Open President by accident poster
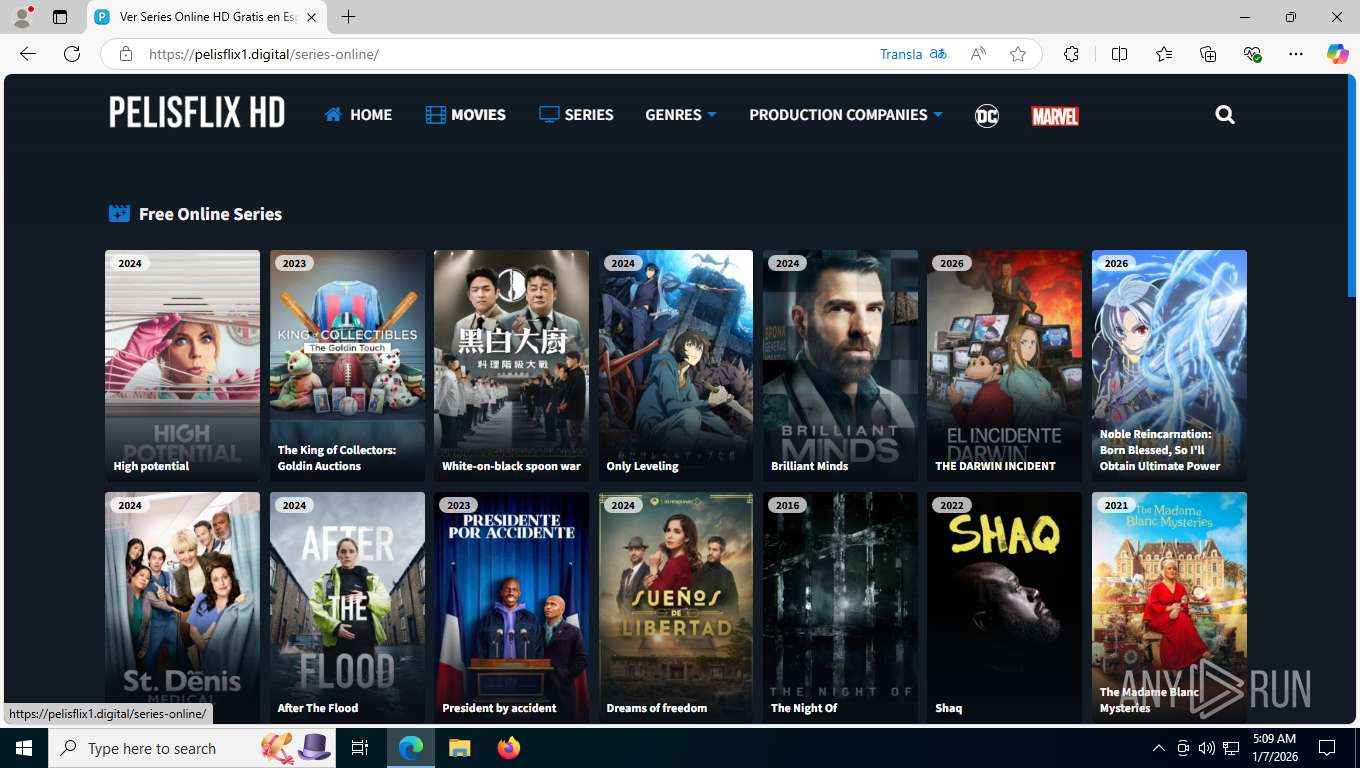 511,608
